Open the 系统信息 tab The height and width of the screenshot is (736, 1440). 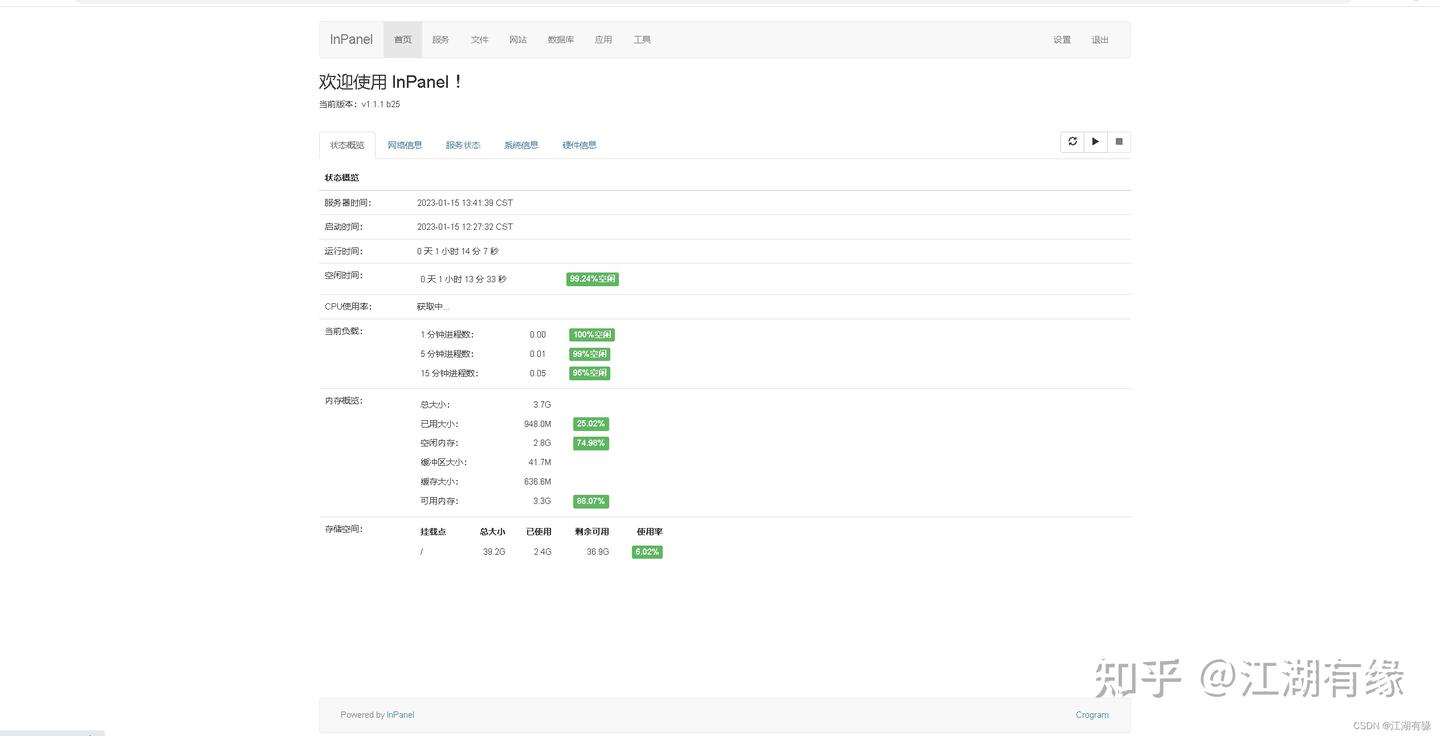pyautogui.click(x=521, y=145)
